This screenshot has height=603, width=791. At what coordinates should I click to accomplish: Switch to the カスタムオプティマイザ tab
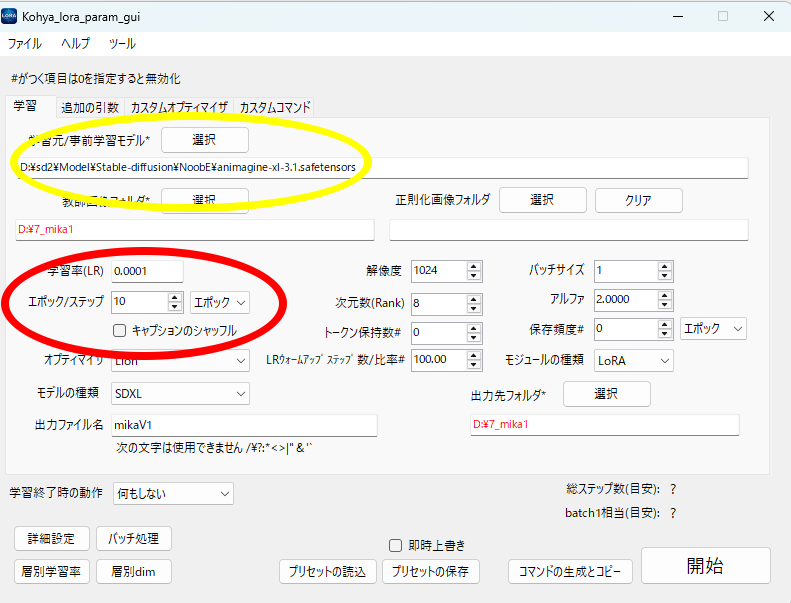click(x=180, y=107)
